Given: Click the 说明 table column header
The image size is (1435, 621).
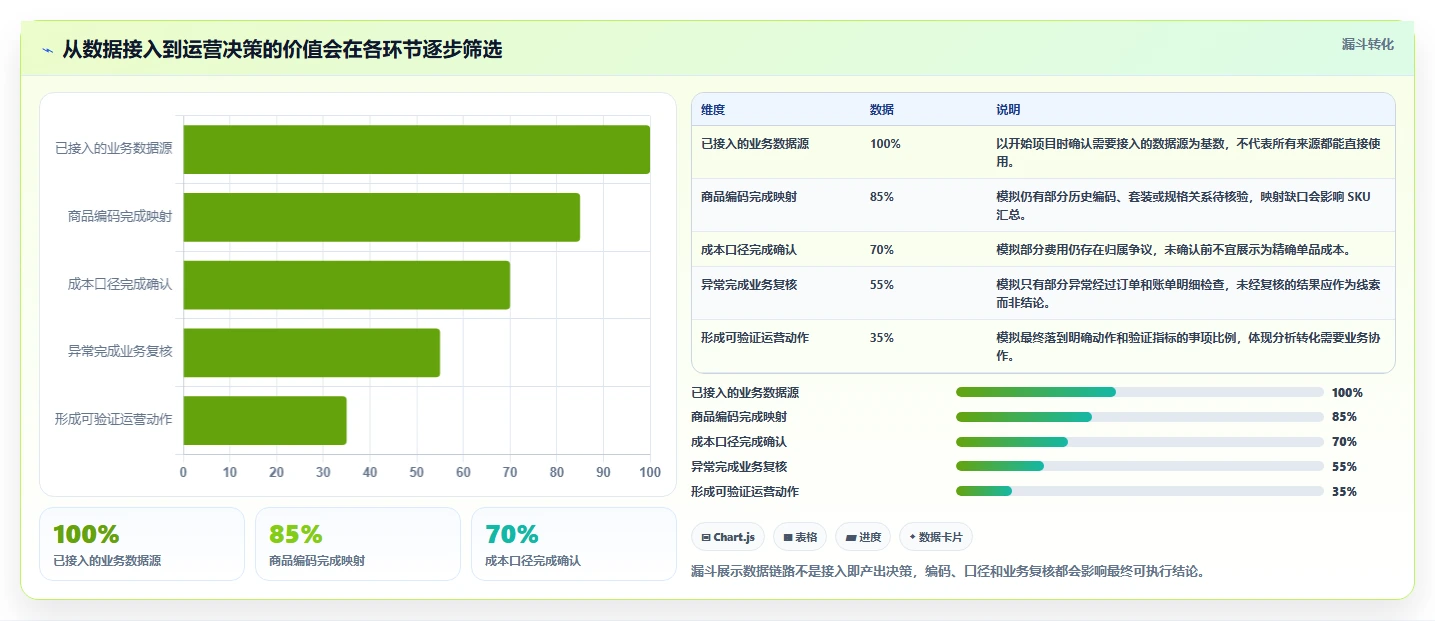Looking at the screenshot, I should pyautogui.click(x=1008, y=109).
